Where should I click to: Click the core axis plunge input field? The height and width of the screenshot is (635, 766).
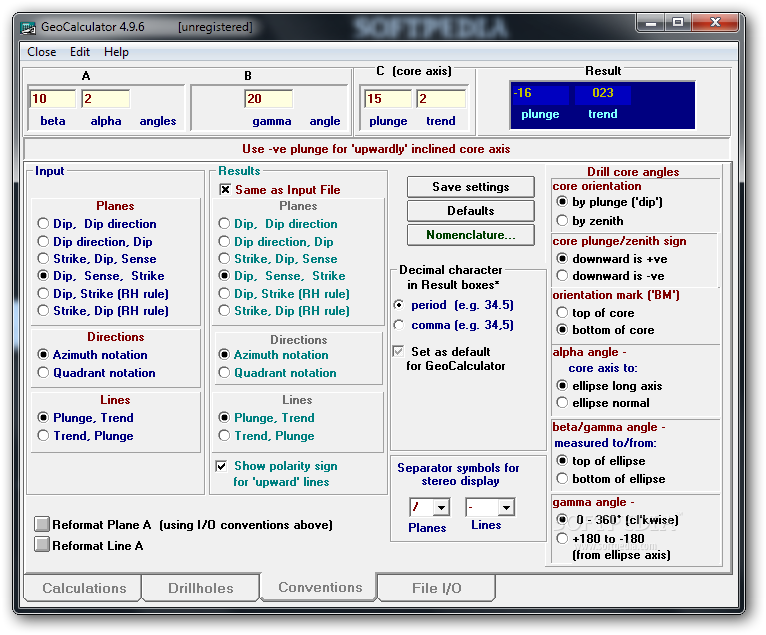tap(388, 99)
